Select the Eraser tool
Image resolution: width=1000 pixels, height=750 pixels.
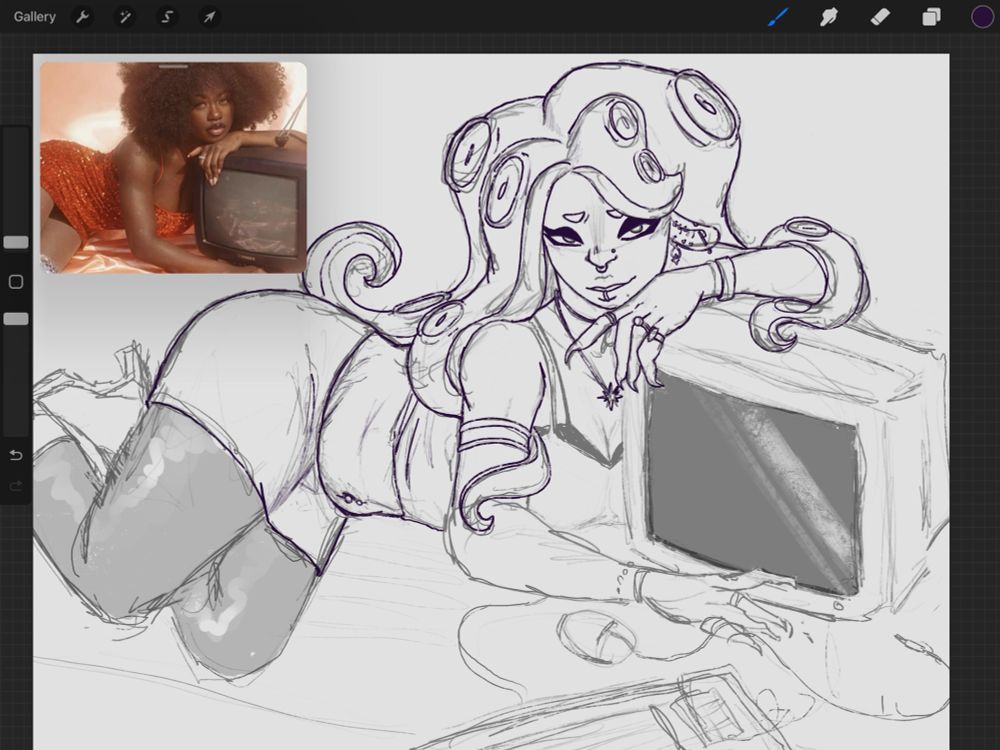click(x=880, y=17)
